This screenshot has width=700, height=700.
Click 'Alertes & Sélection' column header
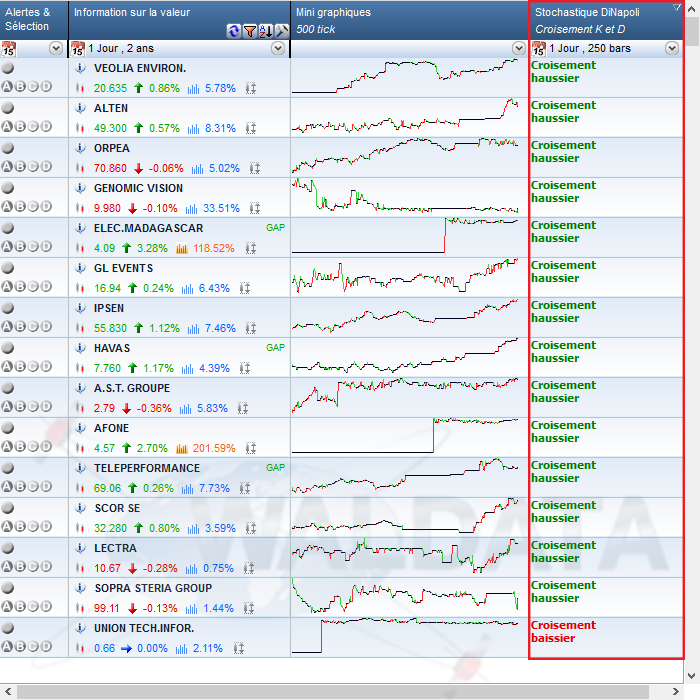pos(34,20)
